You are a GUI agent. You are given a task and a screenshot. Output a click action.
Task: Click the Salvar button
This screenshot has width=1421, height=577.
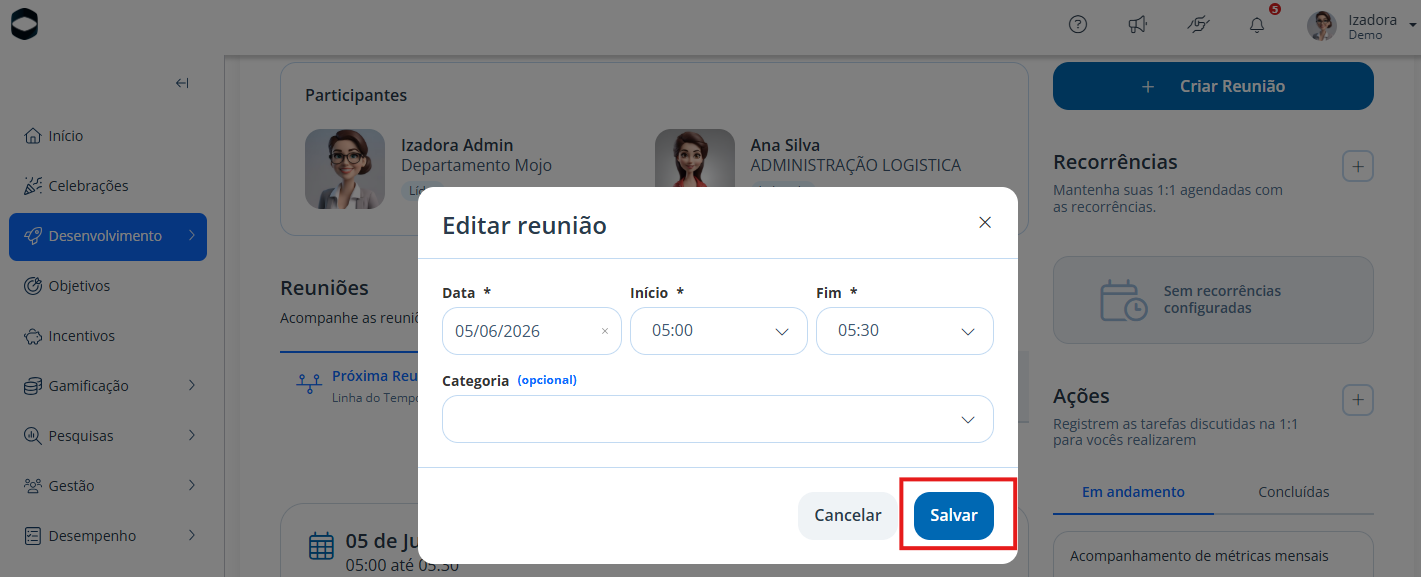point(954,516)
